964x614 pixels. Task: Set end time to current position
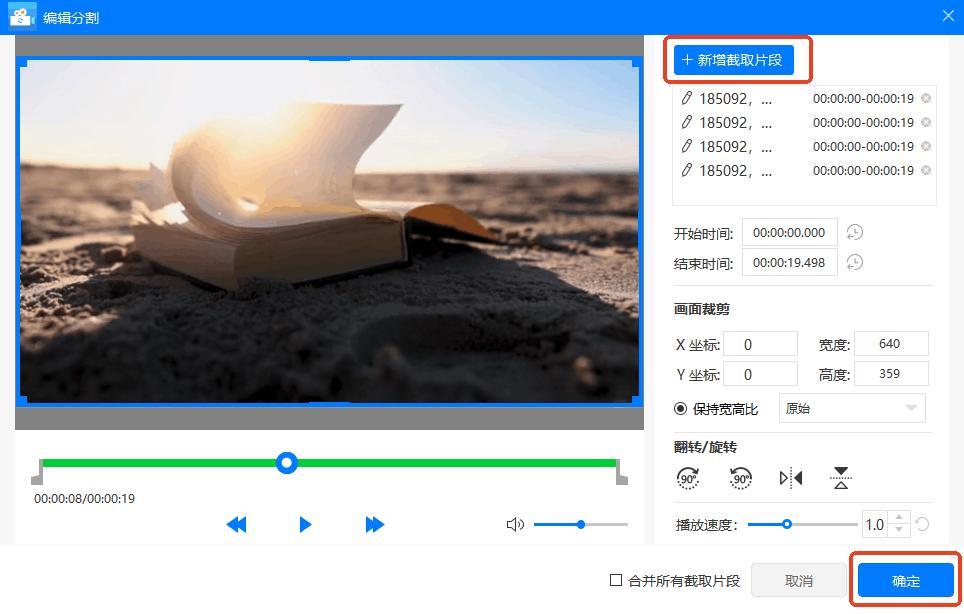[x=854, y=263]
